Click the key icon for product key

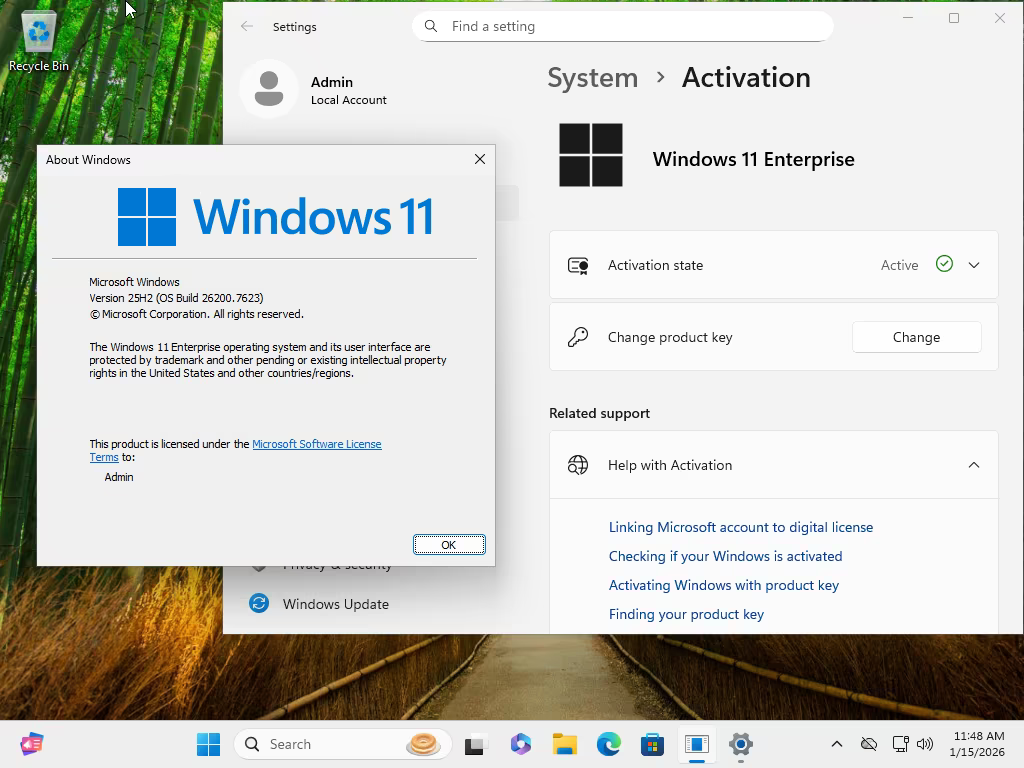click(x=578, y=337)
